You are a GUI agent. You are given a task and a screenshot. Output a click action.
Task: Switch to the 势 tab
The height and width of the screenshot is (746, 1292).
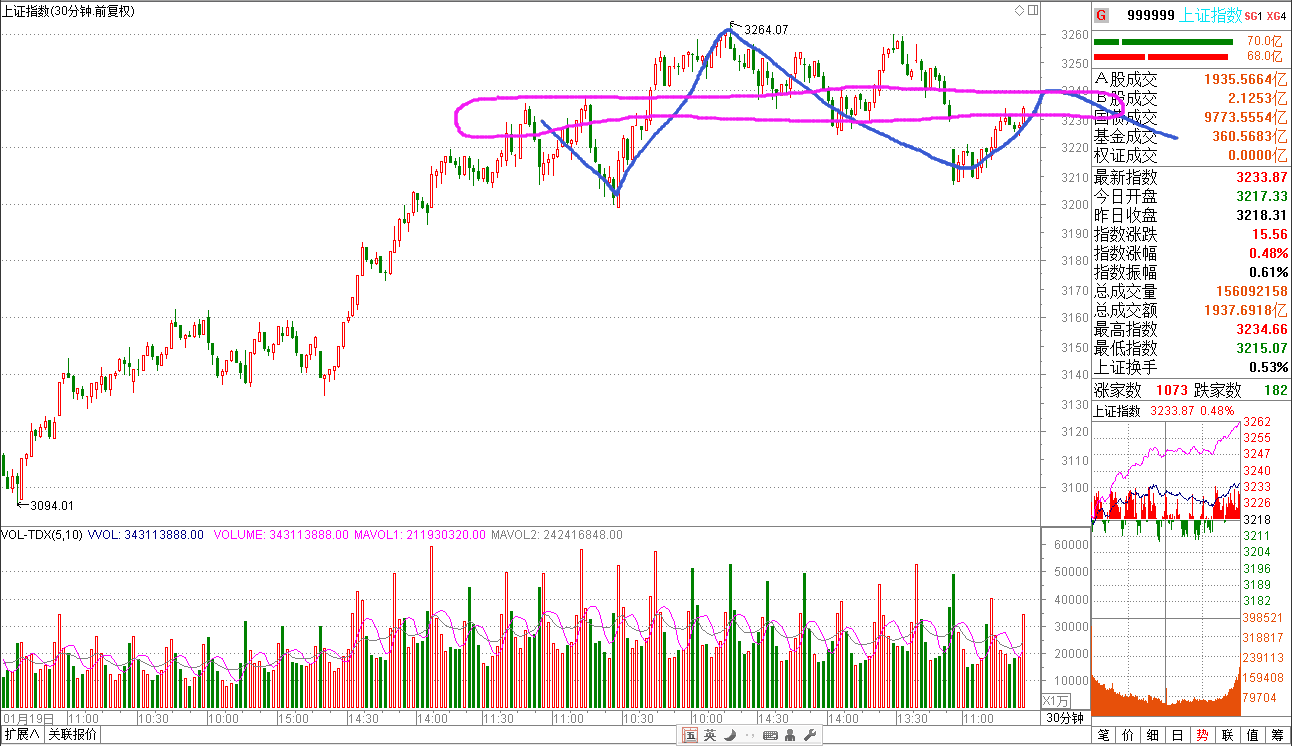click(1202, 735)
